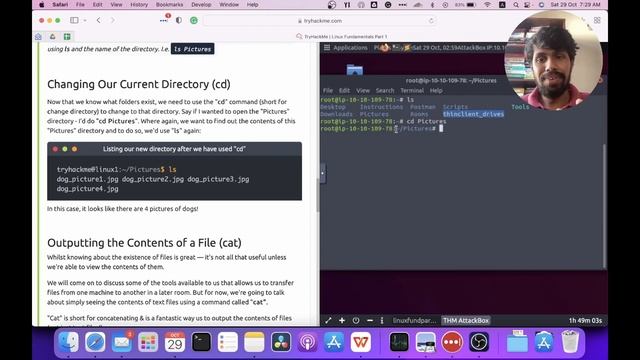Open the second pinned tab with Drive icon
640x360 pixels.
53,36
